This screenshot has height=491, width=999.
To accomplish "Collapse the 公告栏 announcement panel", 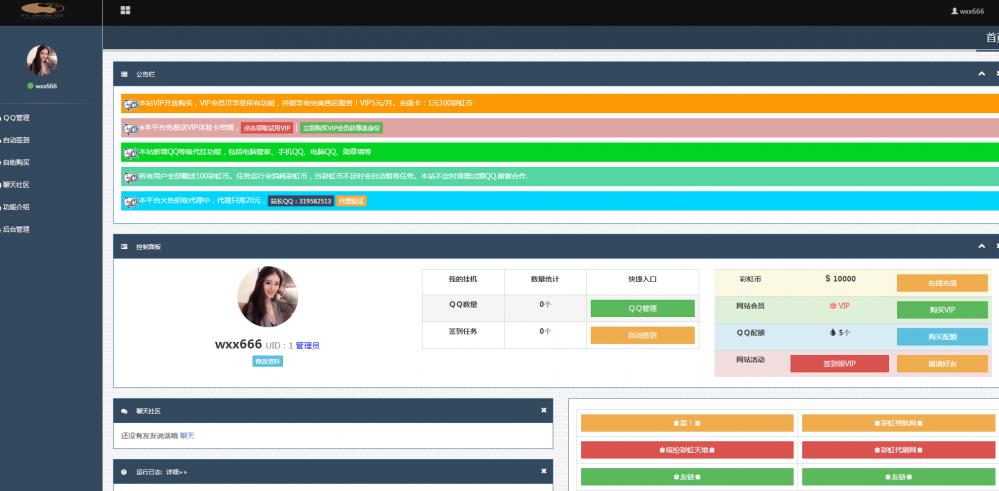I will pyautogui.click(x=982, y=74).
